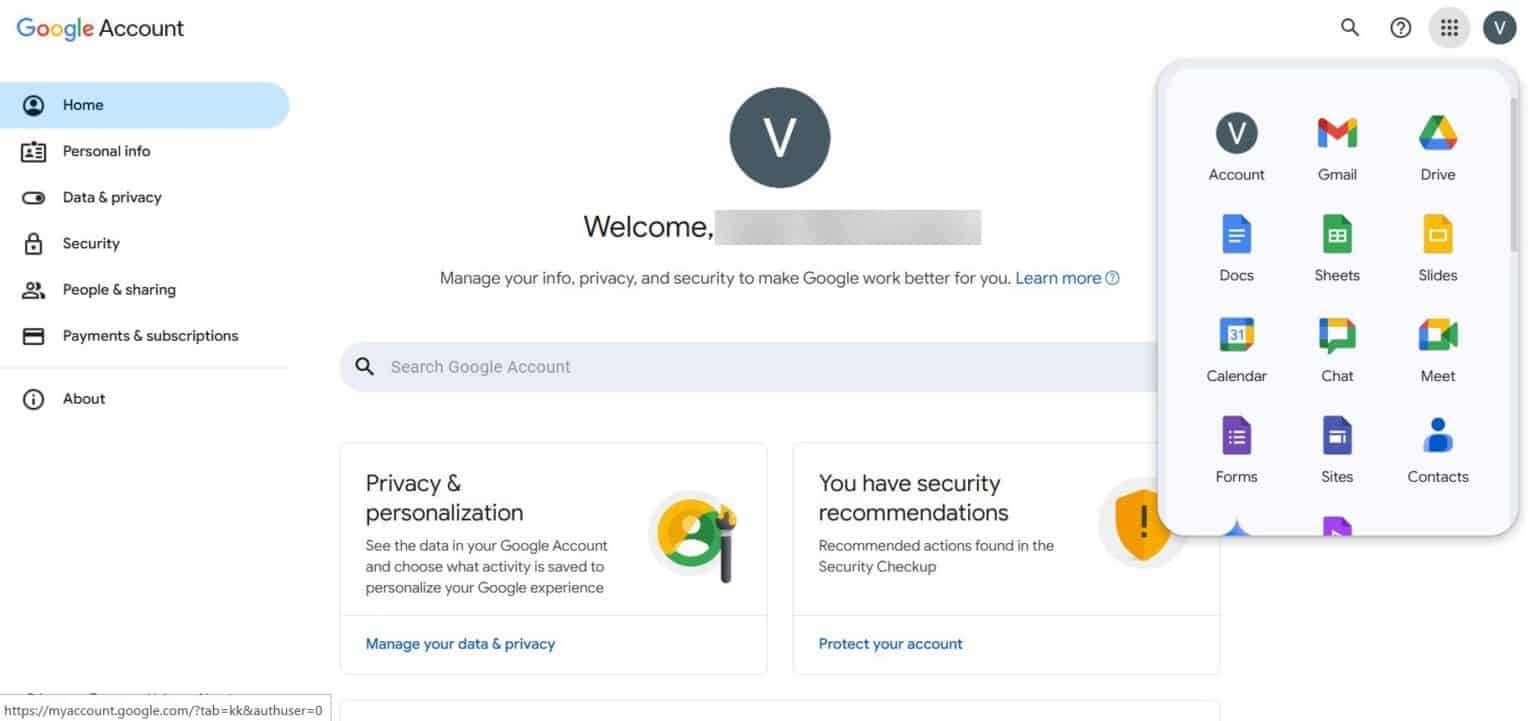The width and height of the screenshot is (1536, 721).
Task: Open the Help question mark icon
Action: pyautogui.click(x=1399, y=27)
